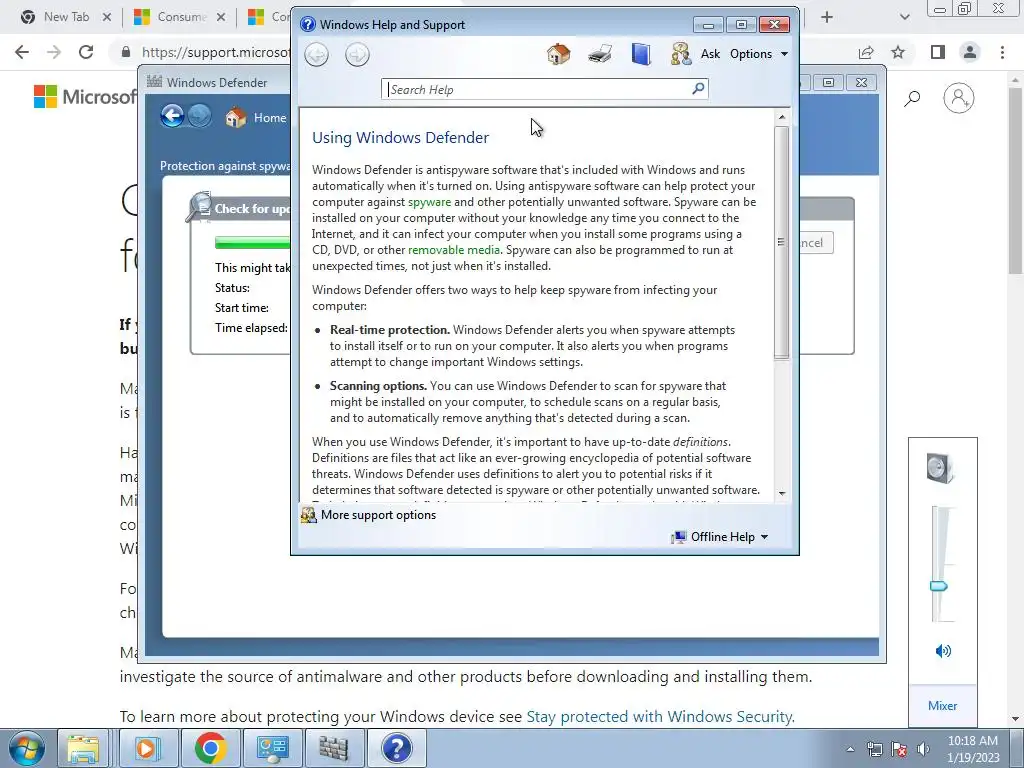This screenshot has width=1024, height=768.
Task: Expand the Offline Help dropdown
Action: [x=720, y=537]
